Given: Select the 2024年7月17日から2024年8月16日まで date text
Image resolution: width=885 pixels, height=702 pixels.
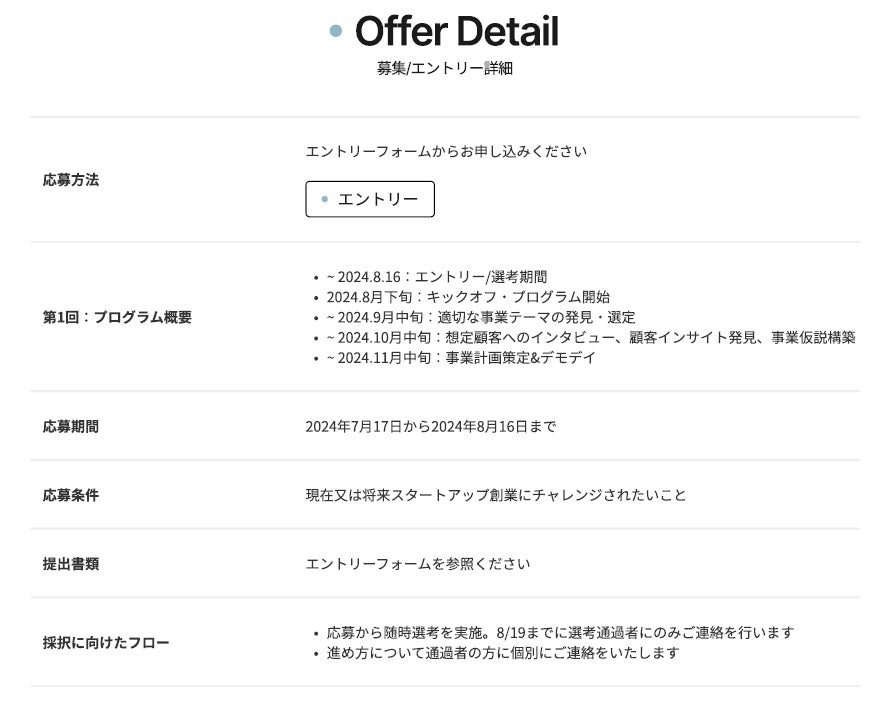Looking at the screenshot, I should point(430,426).
